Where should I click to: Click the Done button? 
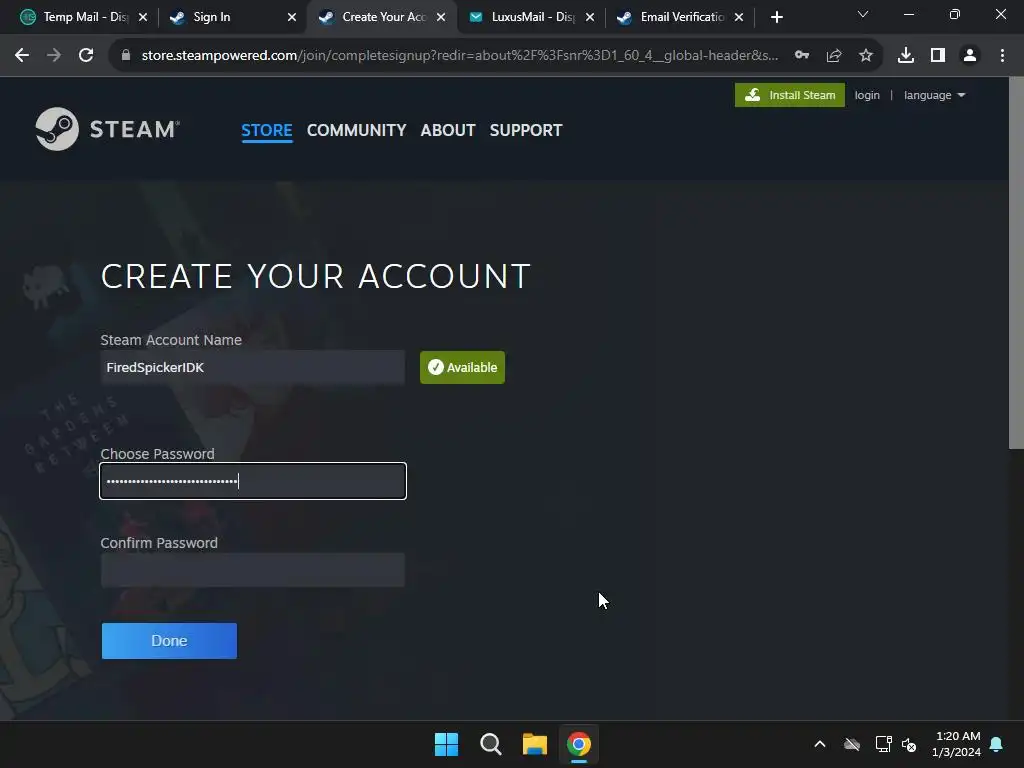pos(169,641)
